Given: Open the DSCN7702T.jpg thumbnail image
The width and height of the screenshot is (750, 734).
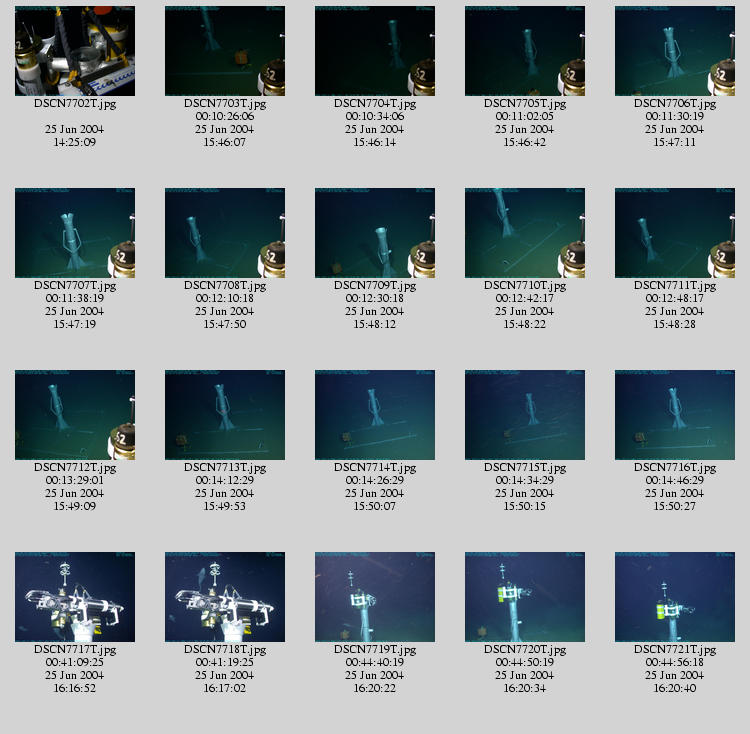Looking at the screenshot, I should [75, 51].
